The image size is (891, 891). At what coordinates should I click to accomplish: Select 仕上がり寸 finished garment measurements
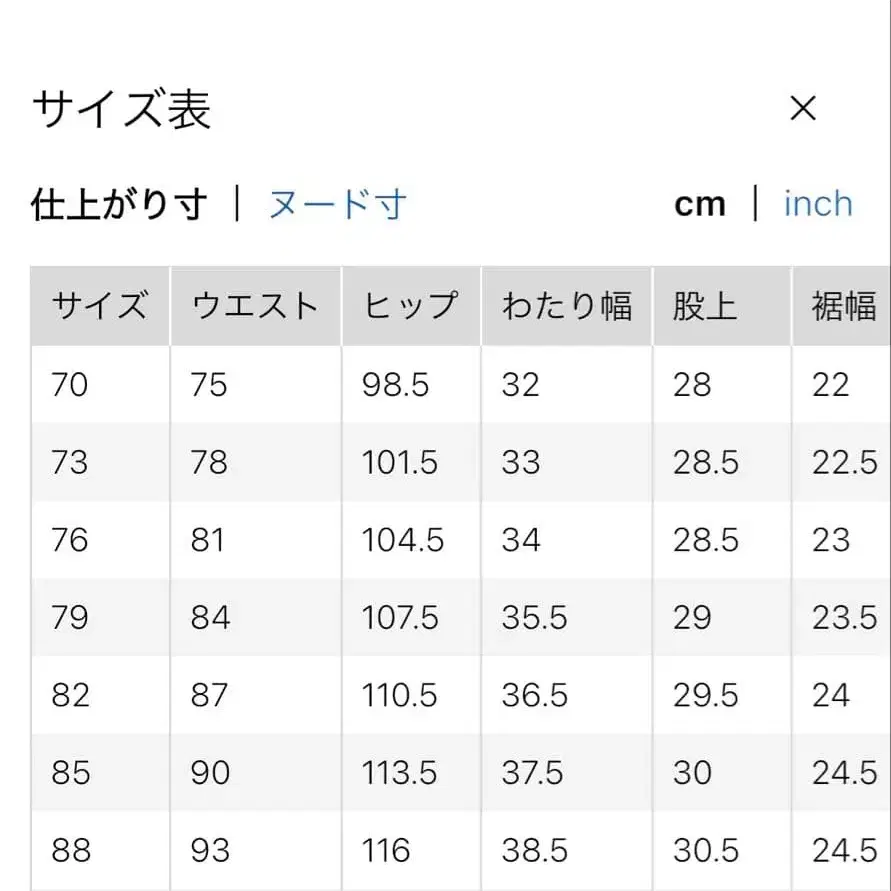(118, 203)
